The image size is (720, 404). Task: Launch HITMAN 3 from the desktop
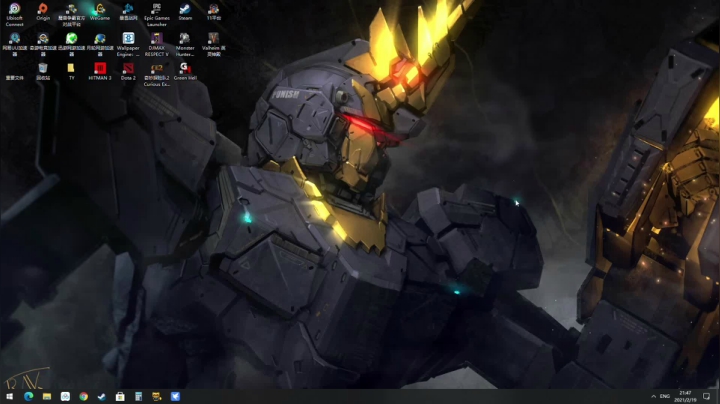tap(100, 72)
